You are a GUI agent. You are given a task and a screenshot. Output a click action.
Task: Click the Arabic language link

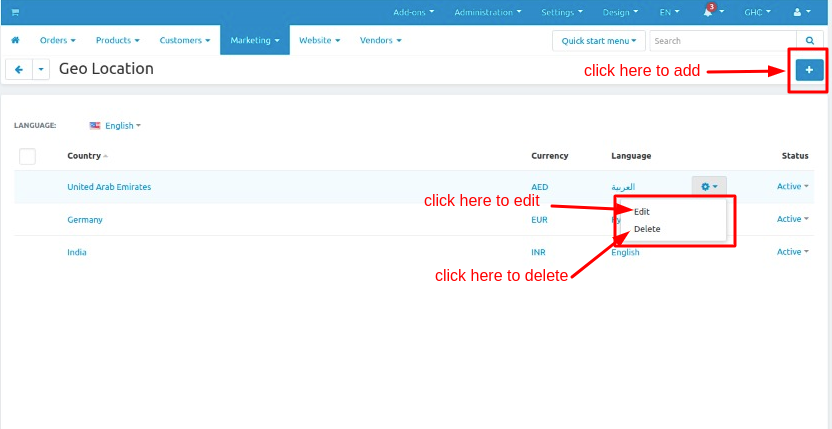(623, 187)
